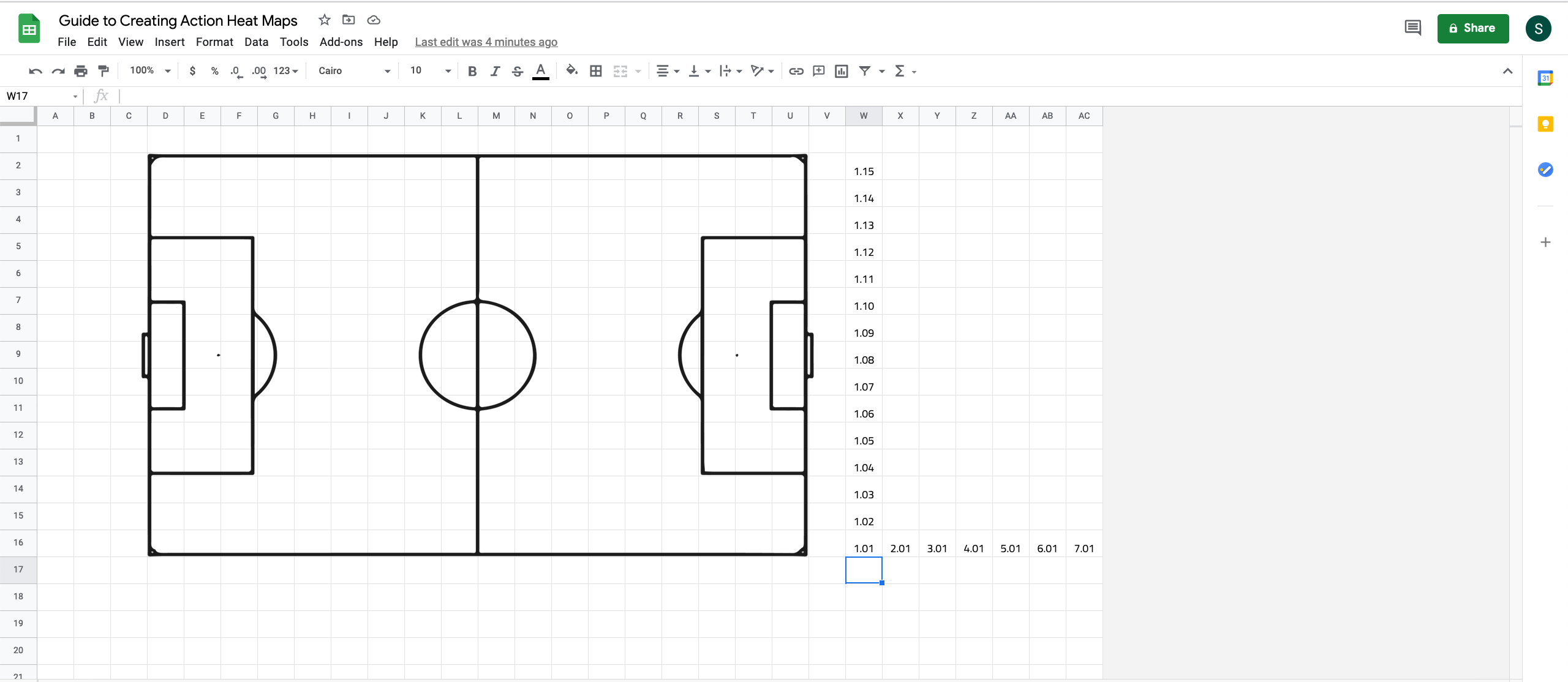Viewport: 1568px width, 682px height.
Task: Toggle strikethrough formatting
Action: coord(518,71)
